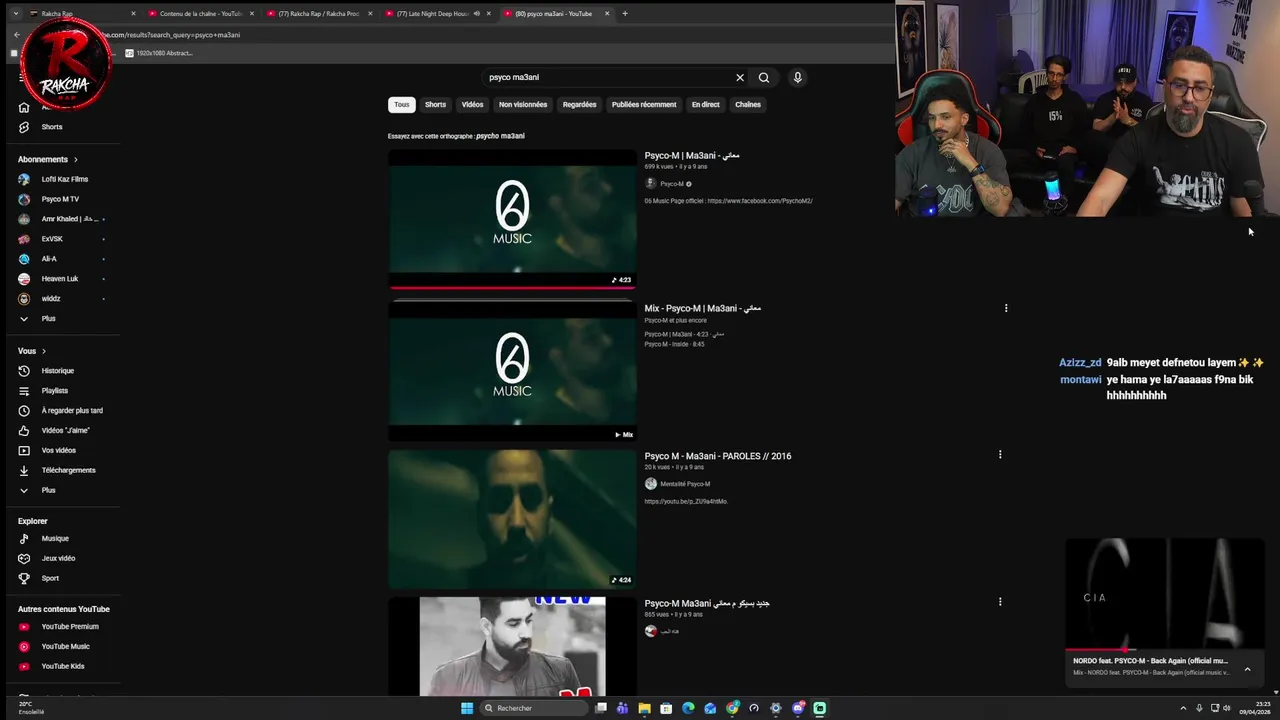Open Historique in the sidebar
The height and width of the screenshot is (720, 1280).
click(x=60, y=371)
